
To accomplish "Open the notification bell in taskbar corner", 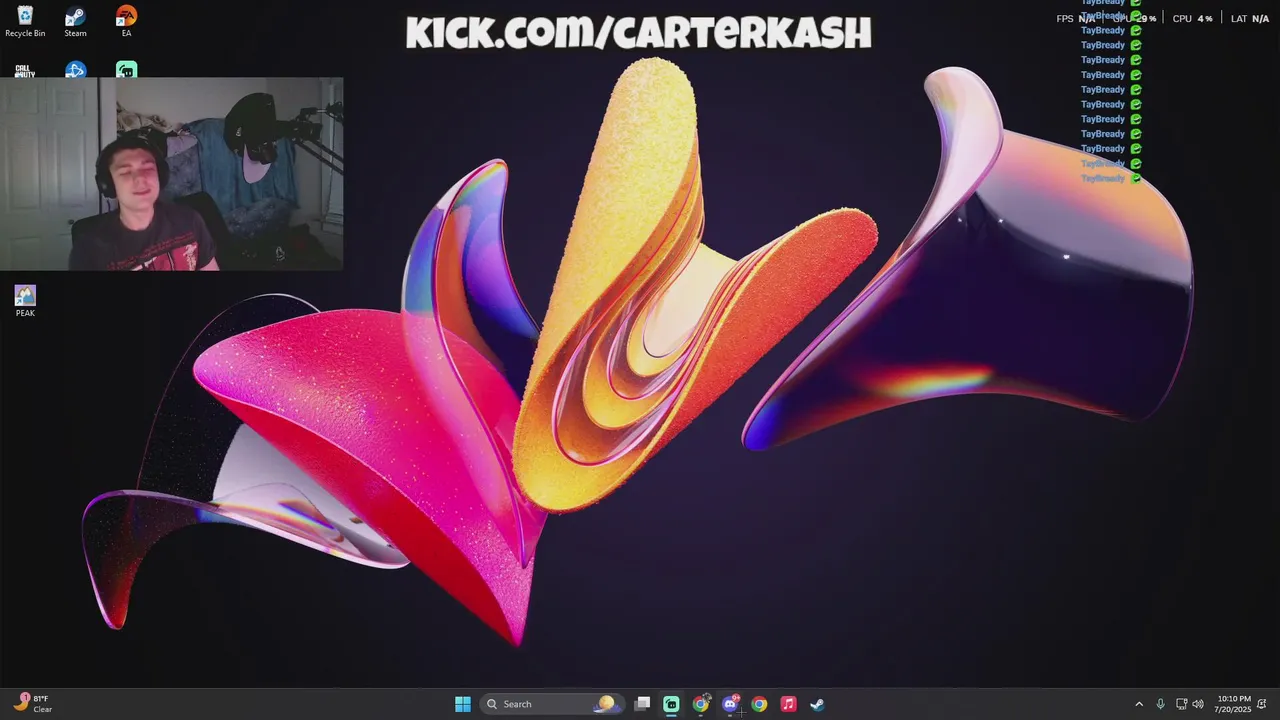I will coord(1262,704).
